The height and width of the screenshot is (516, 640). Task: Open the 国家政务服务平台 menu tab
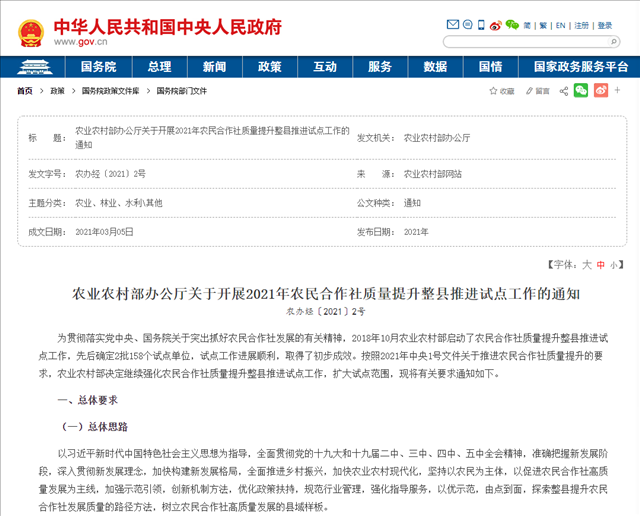pyautogui.click(x=581, y=67)
